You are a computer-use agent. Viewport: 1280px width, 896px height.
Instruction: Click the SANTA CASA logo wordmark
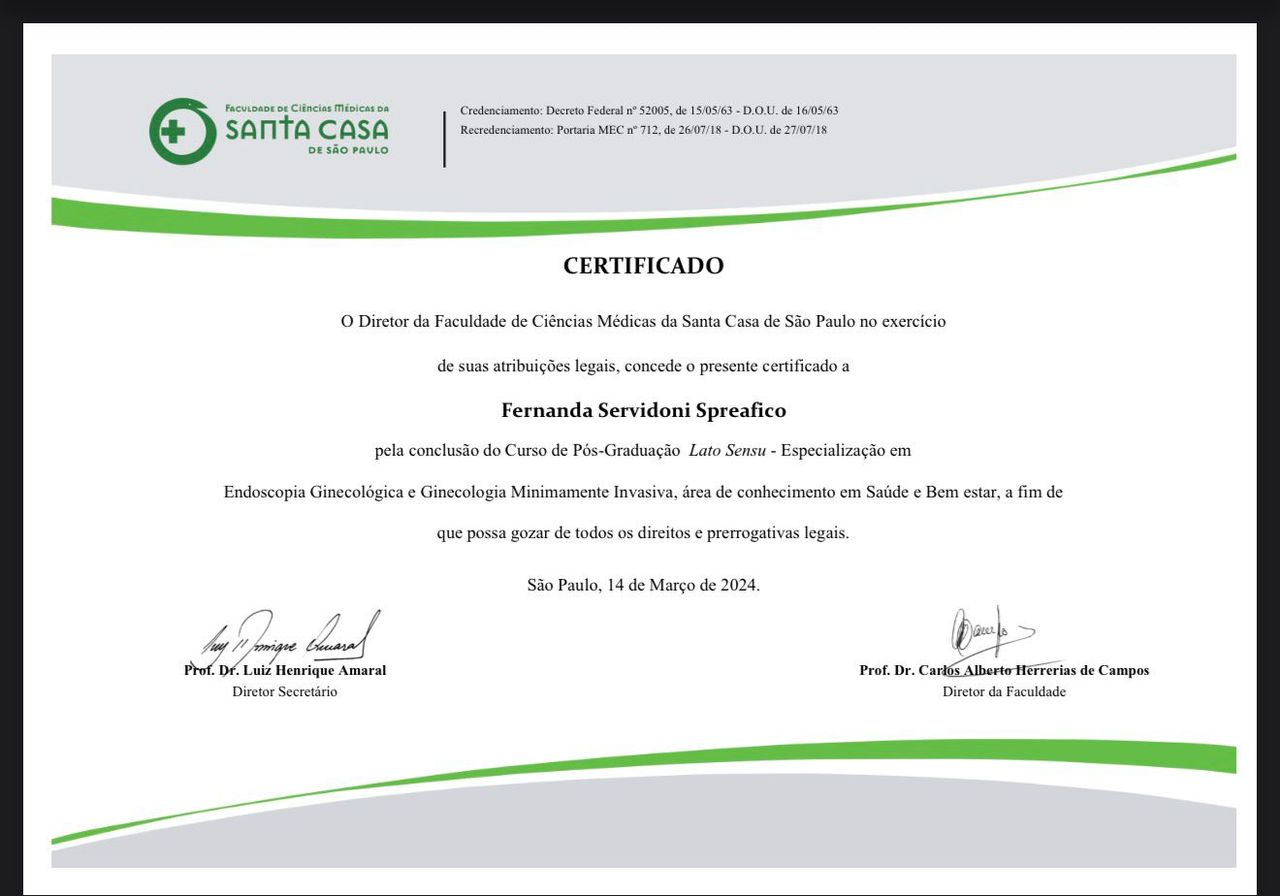306,129
